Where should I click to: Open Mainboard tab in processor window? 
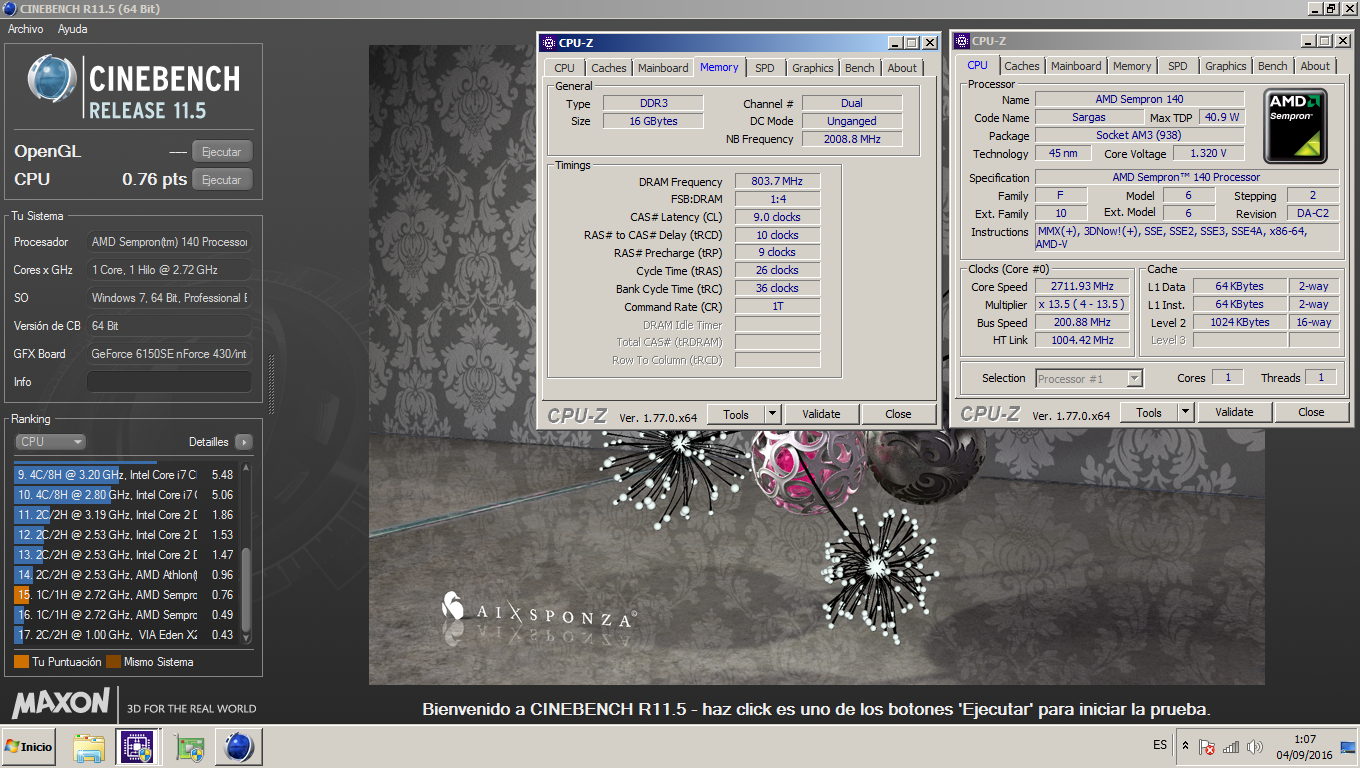pyautogui.click(x=1076, y=66)
